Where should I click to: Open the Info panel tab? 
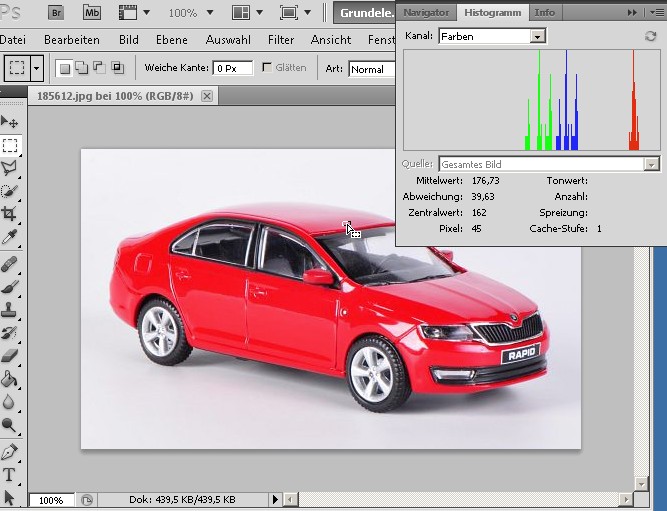pyautogui.click(x=544, y=13)
